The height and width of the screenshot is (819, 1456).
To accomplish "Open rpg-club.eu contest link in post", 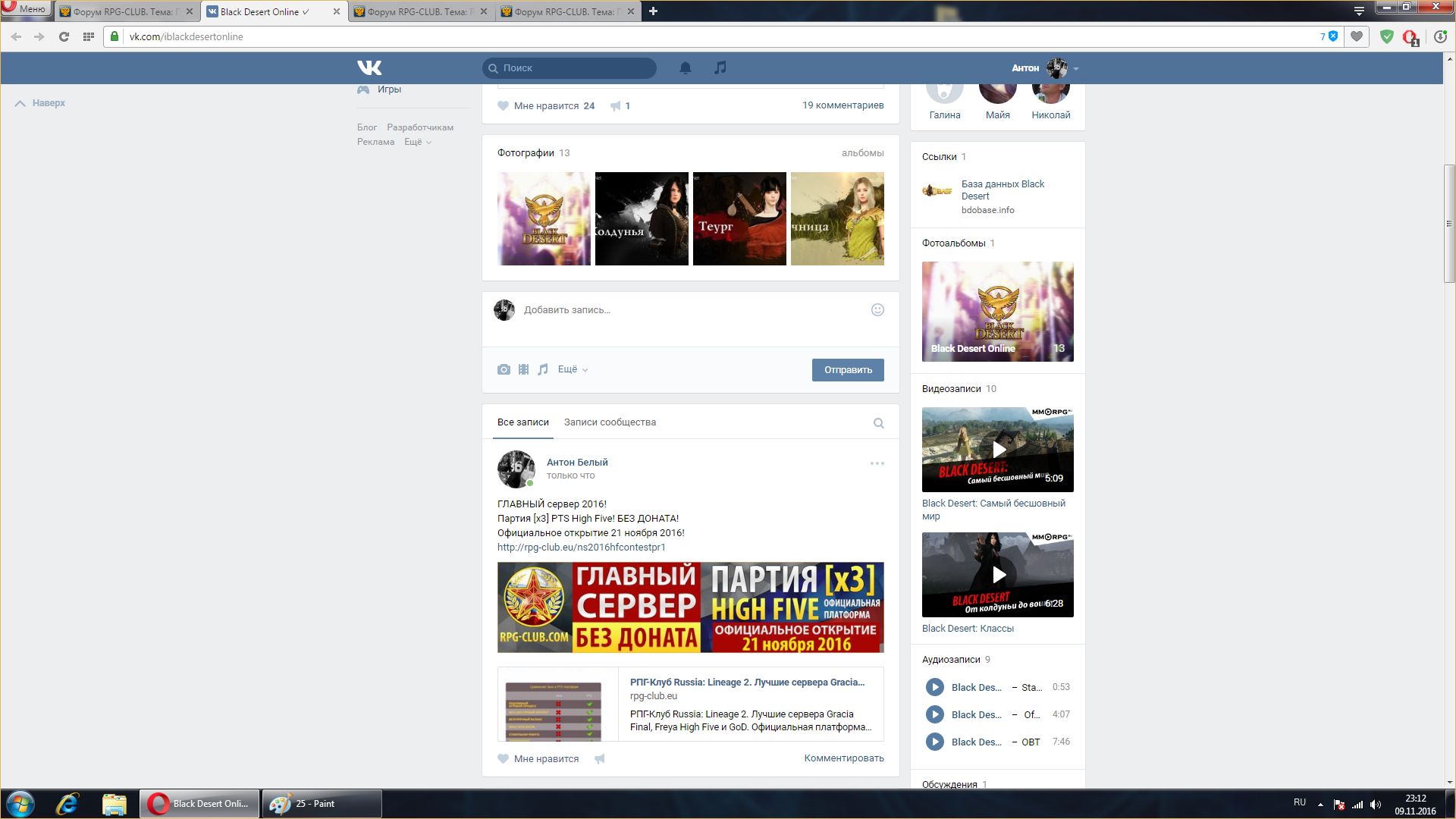I will [x=582, y=548].
